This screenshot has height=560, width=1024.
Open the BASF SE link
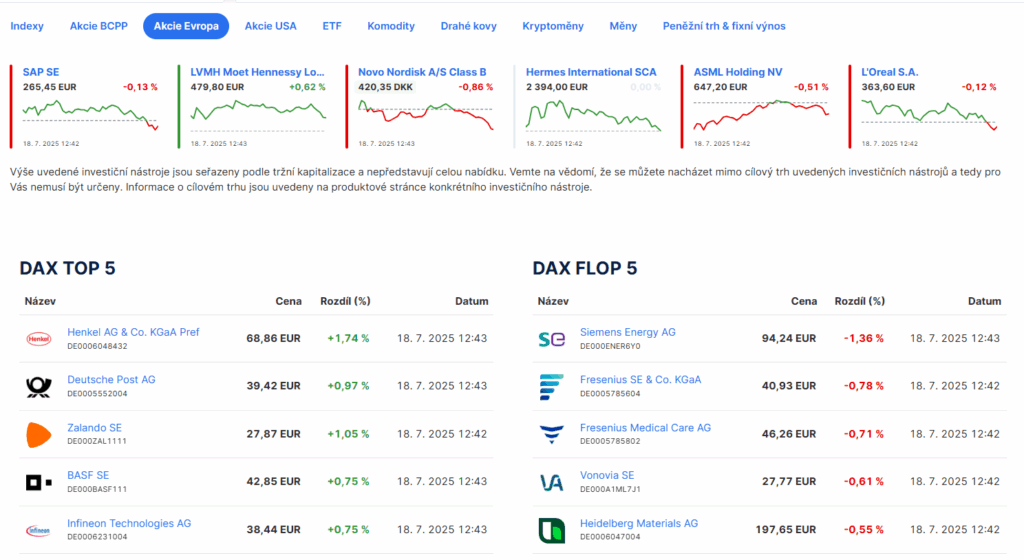click(x=88, y=475)
